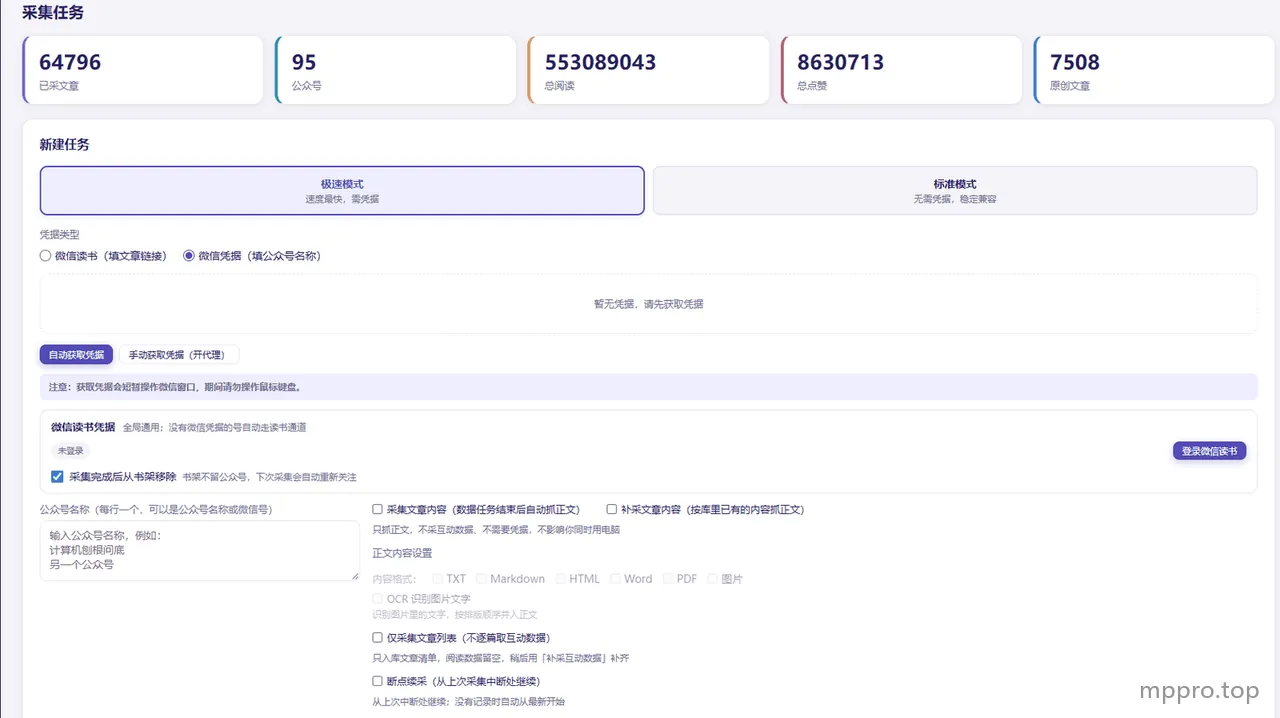The width and height of the screenshot is (1280, 718).
Task: Click the 暂无凭据，请先获取凭据 message
Action: pyautogui.click(x=648, y=304)
